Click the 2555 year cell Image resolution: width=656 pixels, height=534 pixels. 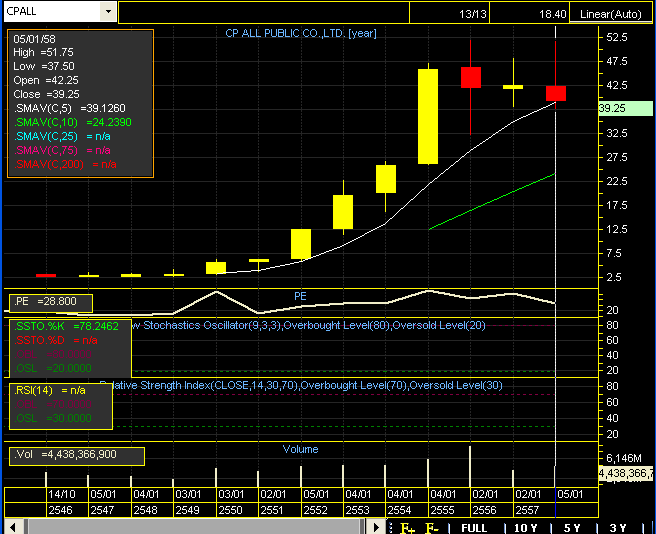(x=450, y=510)
